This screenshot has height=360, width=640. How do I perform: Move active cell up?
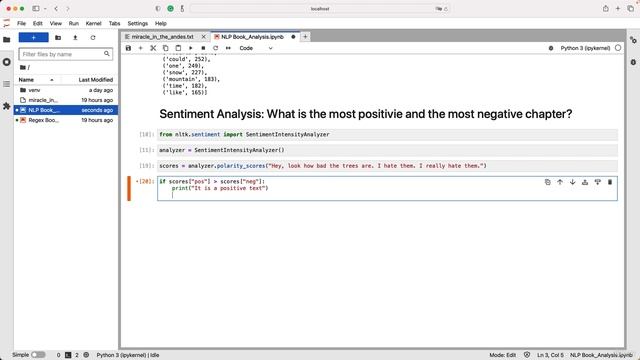click(x=560, y=182)
